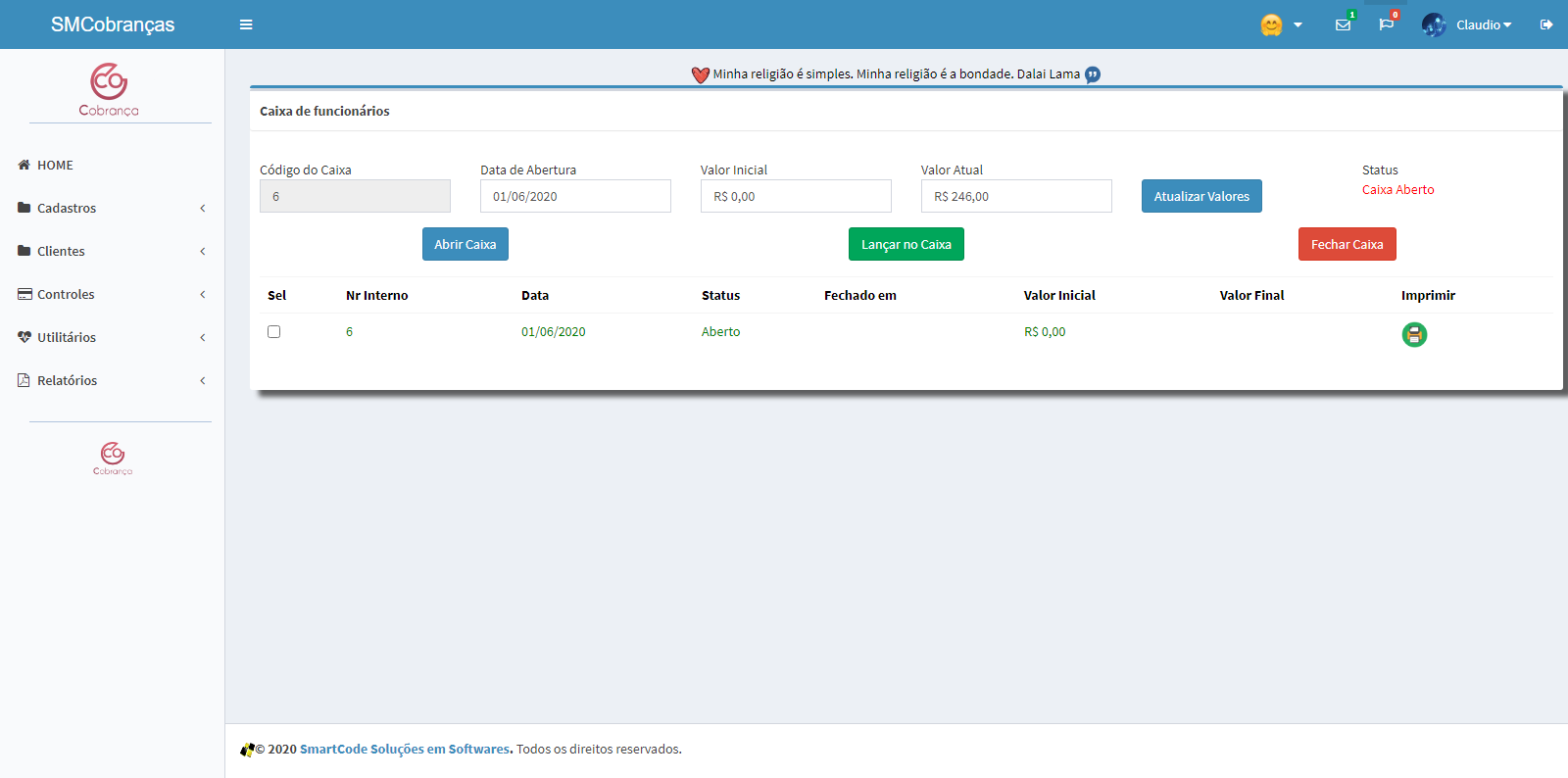Click the hamburger sidebar toggle icon
This screenshot has height=778, width=1568.
(x=246, y=24)
